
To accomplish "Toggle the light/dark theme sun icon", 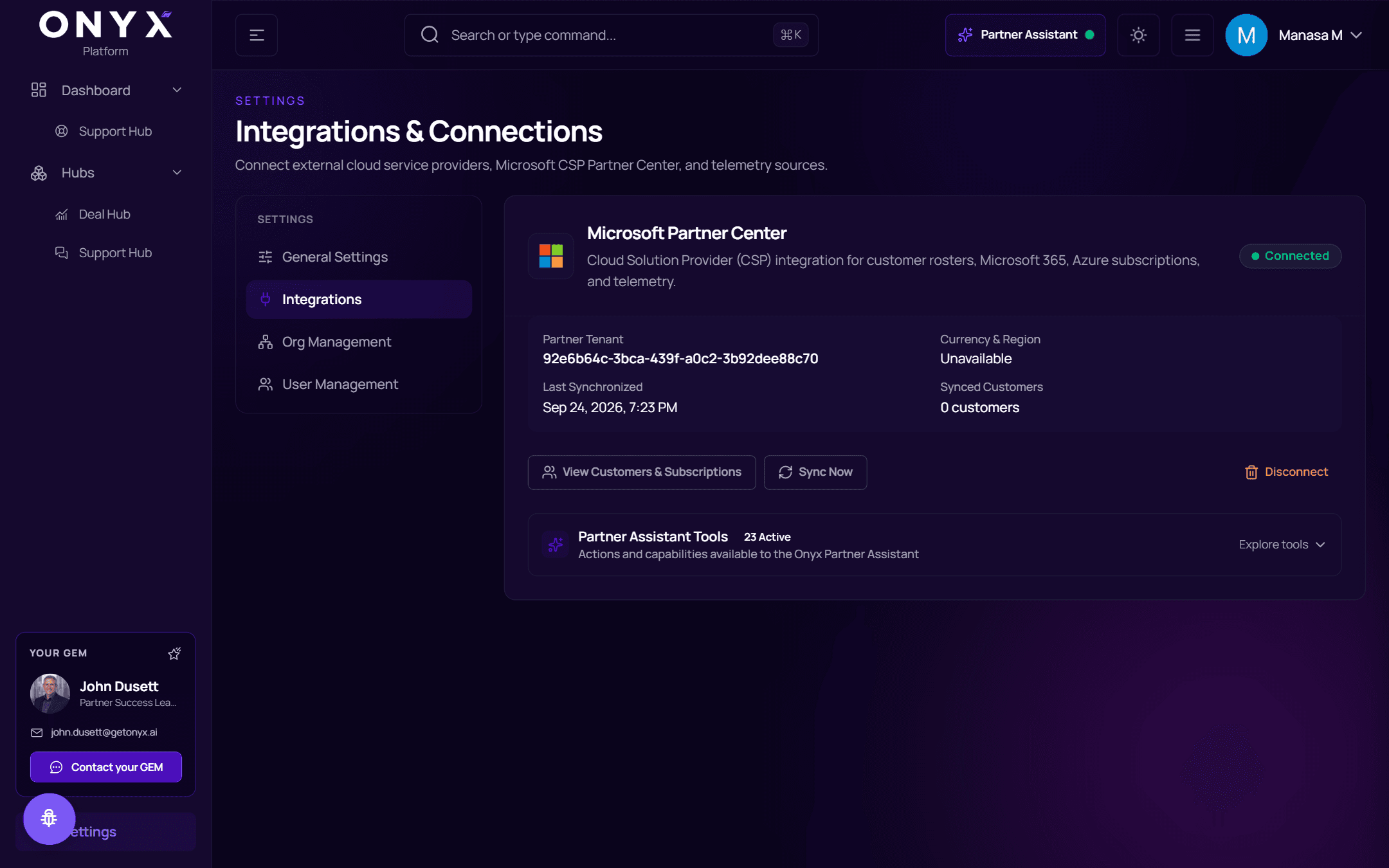I will (x=1138, y=35).
